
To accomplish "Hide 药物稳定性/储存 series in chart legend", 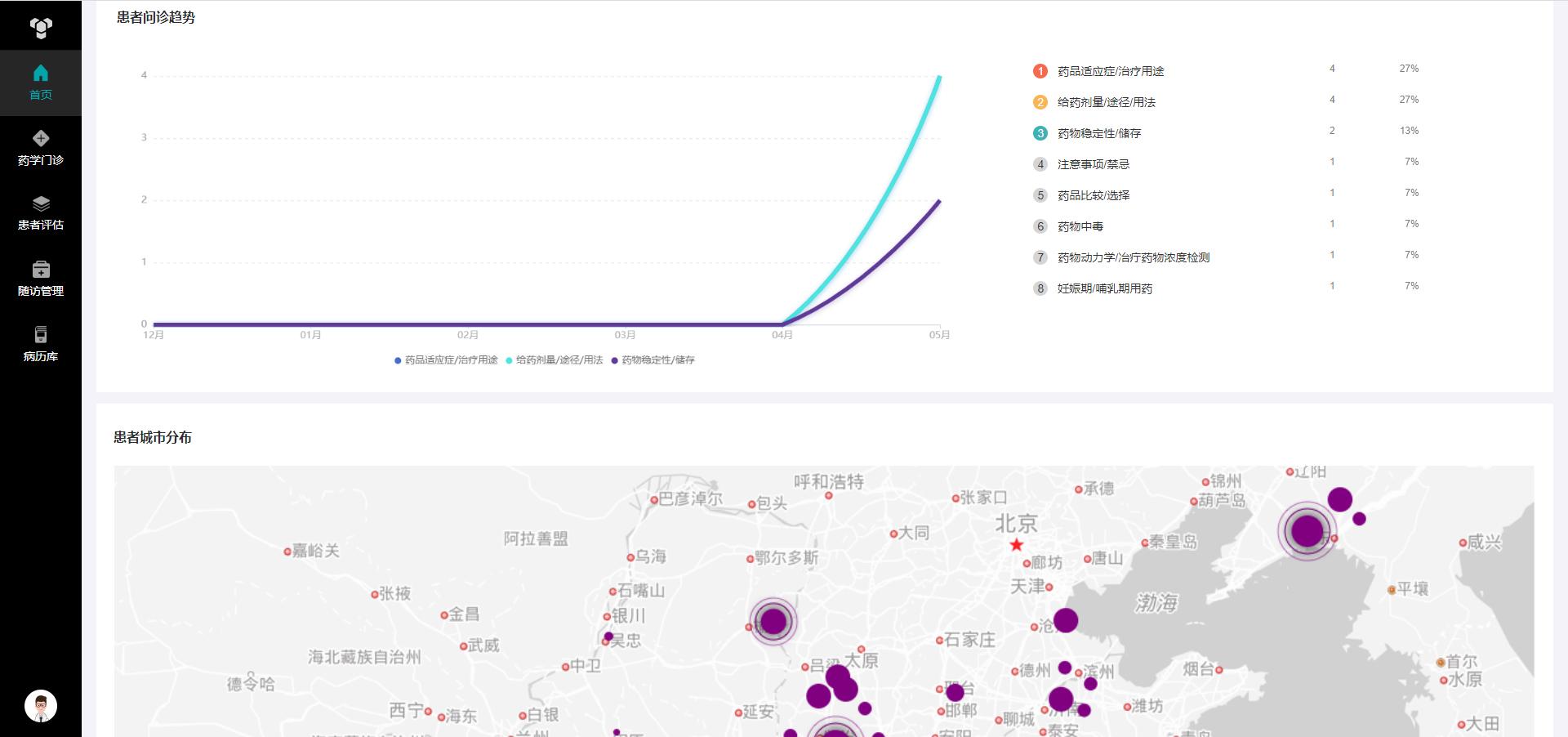I will [x=653, y=360].
